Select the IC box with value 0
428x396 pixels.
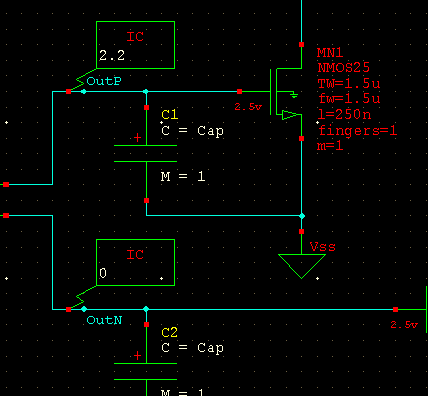pos(135,262)
